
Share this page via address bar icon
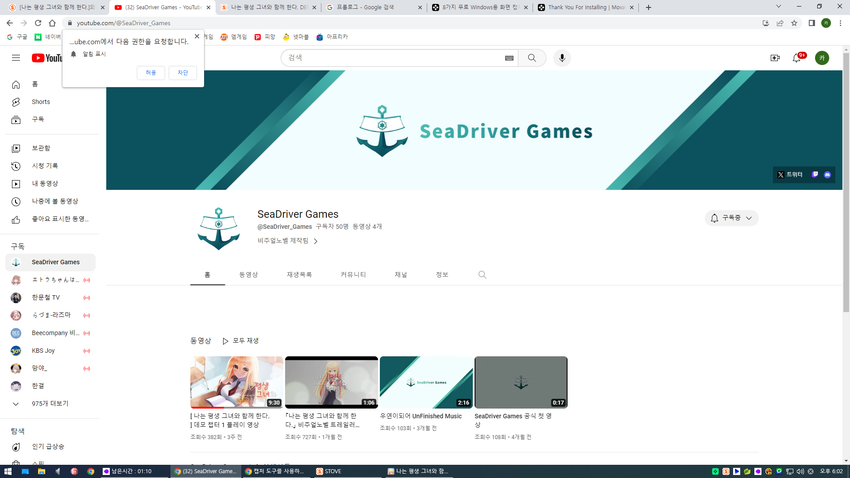coord(780,23)
